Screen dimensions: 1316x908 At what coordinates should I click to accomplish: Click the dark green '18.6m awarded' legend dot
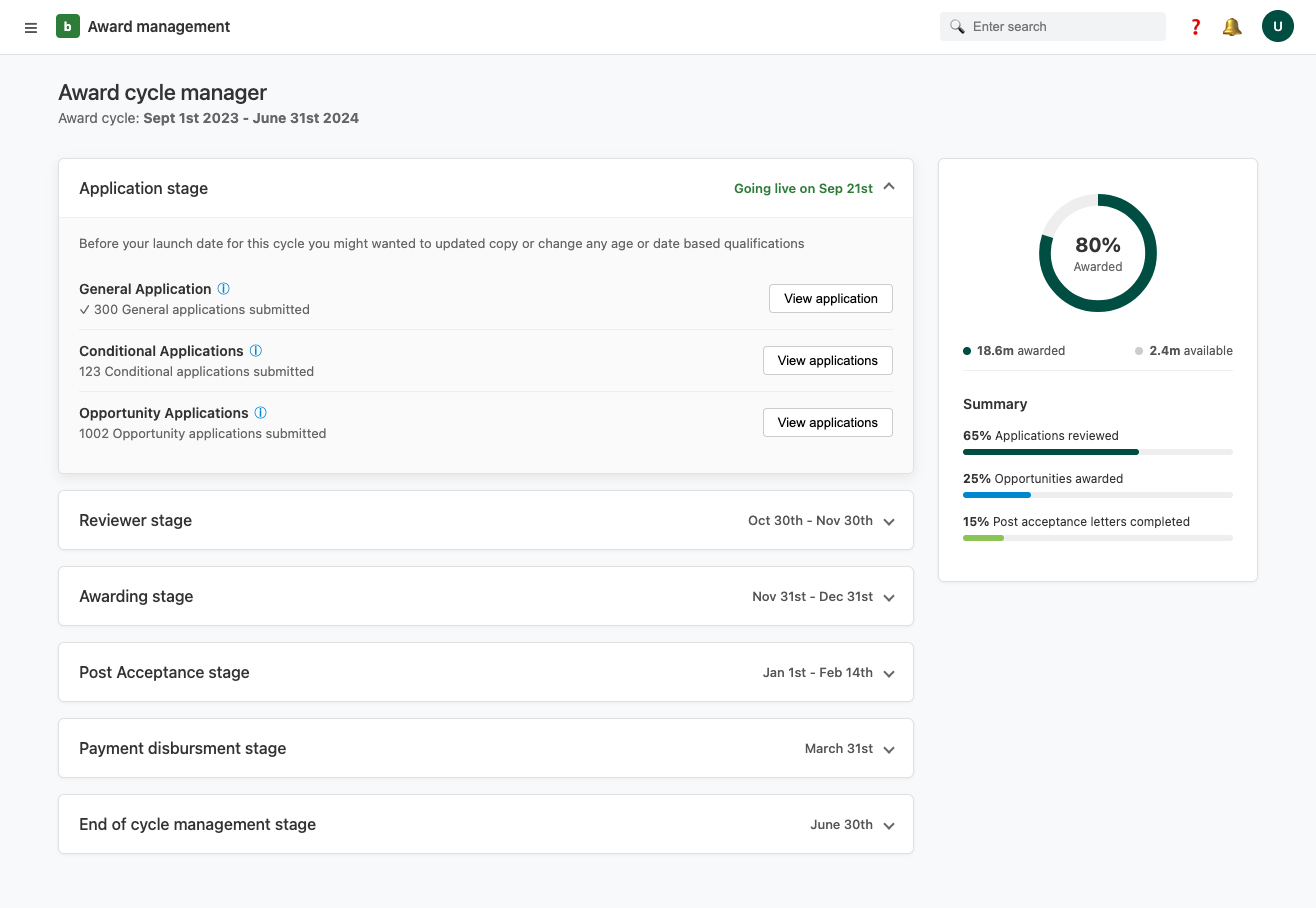tap(967, 351)
